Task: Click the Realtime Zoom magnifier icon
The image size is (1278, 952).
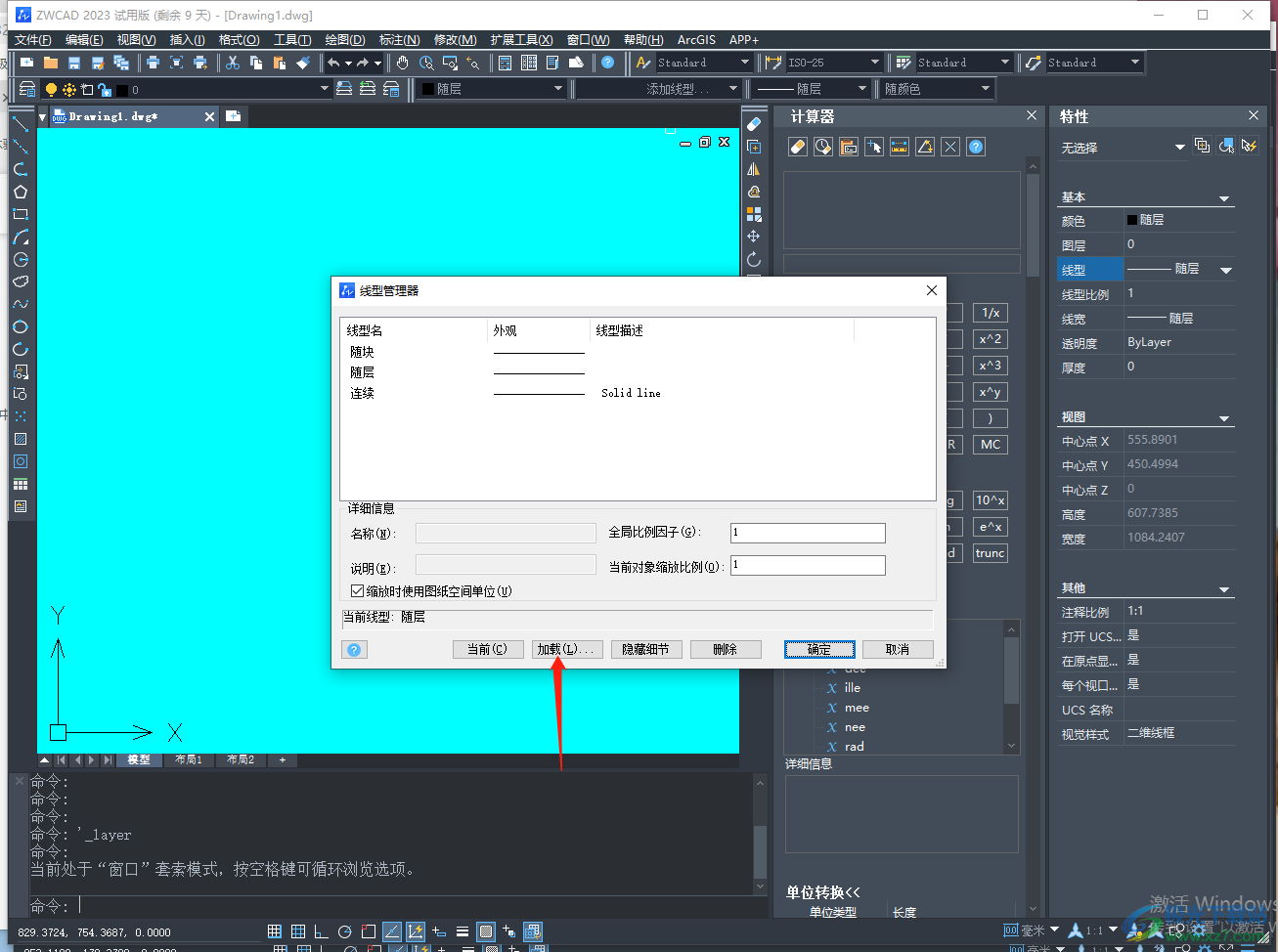Action: tap(426, 63)
